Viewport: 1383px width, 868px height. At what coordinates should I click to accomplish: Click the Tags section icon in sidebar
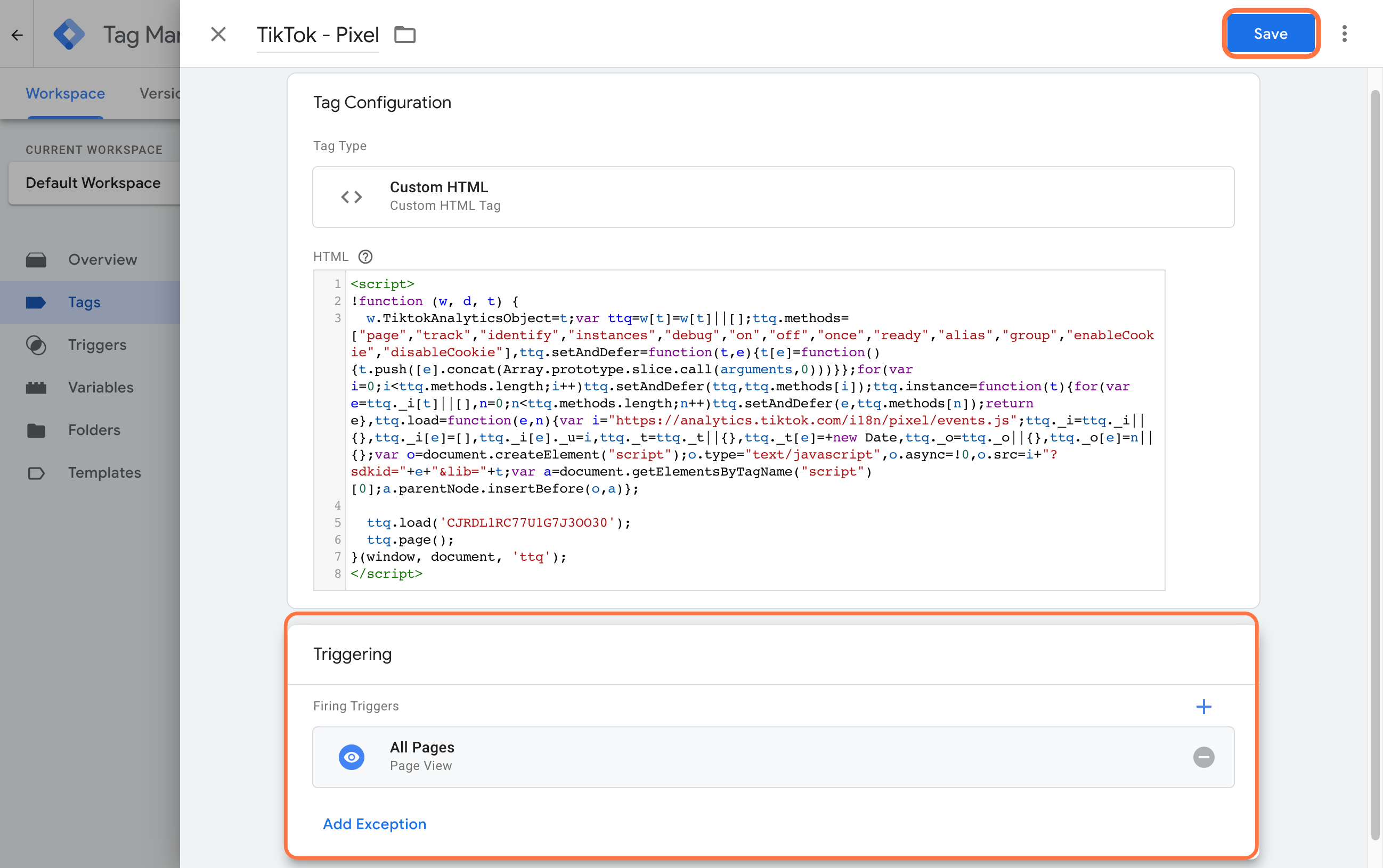point(35,300)
